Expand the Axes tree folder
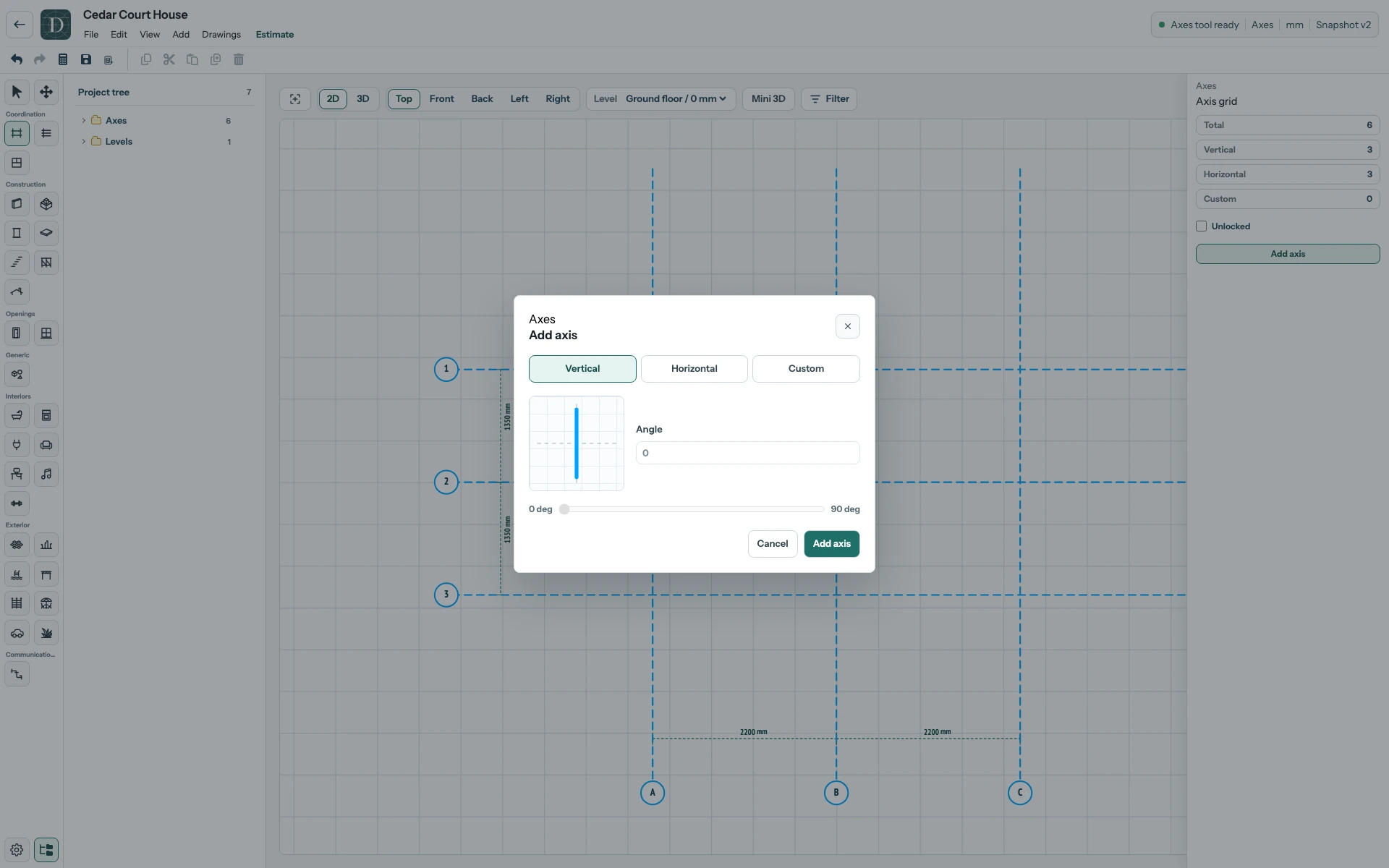Screen dimensions: 1389x868 [x=84, y=121]
